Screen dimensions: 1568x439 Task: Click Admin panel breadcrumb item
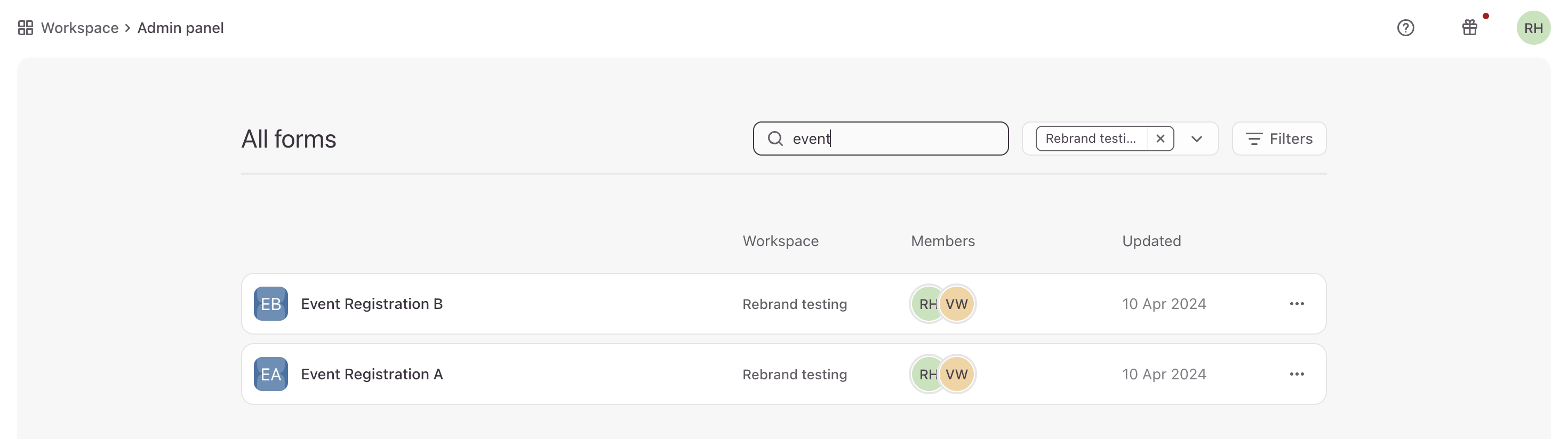point(180,28)
